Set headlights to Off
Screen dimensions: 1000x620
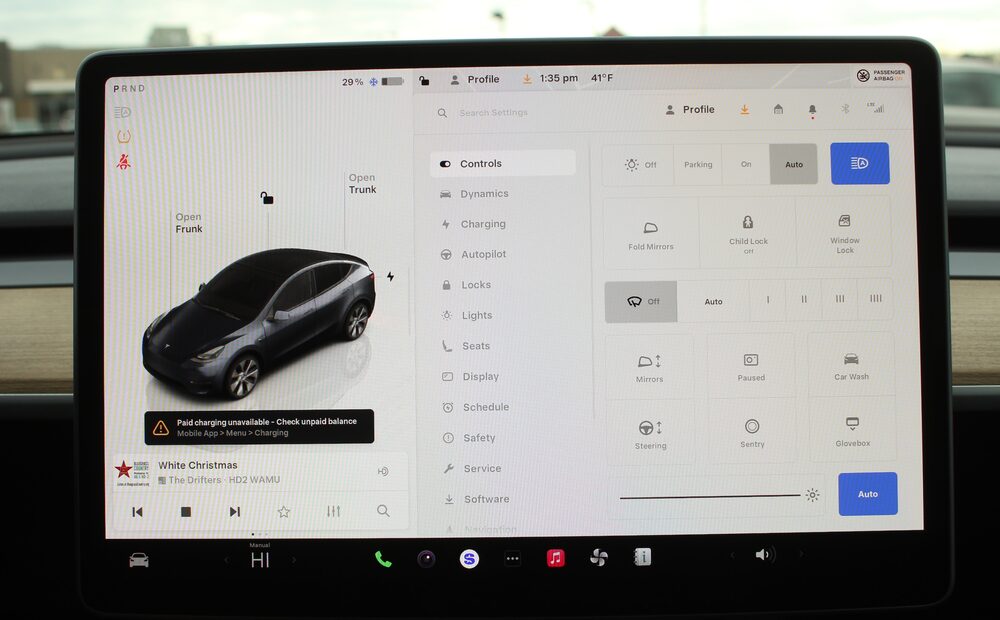[x=640, y=165]
